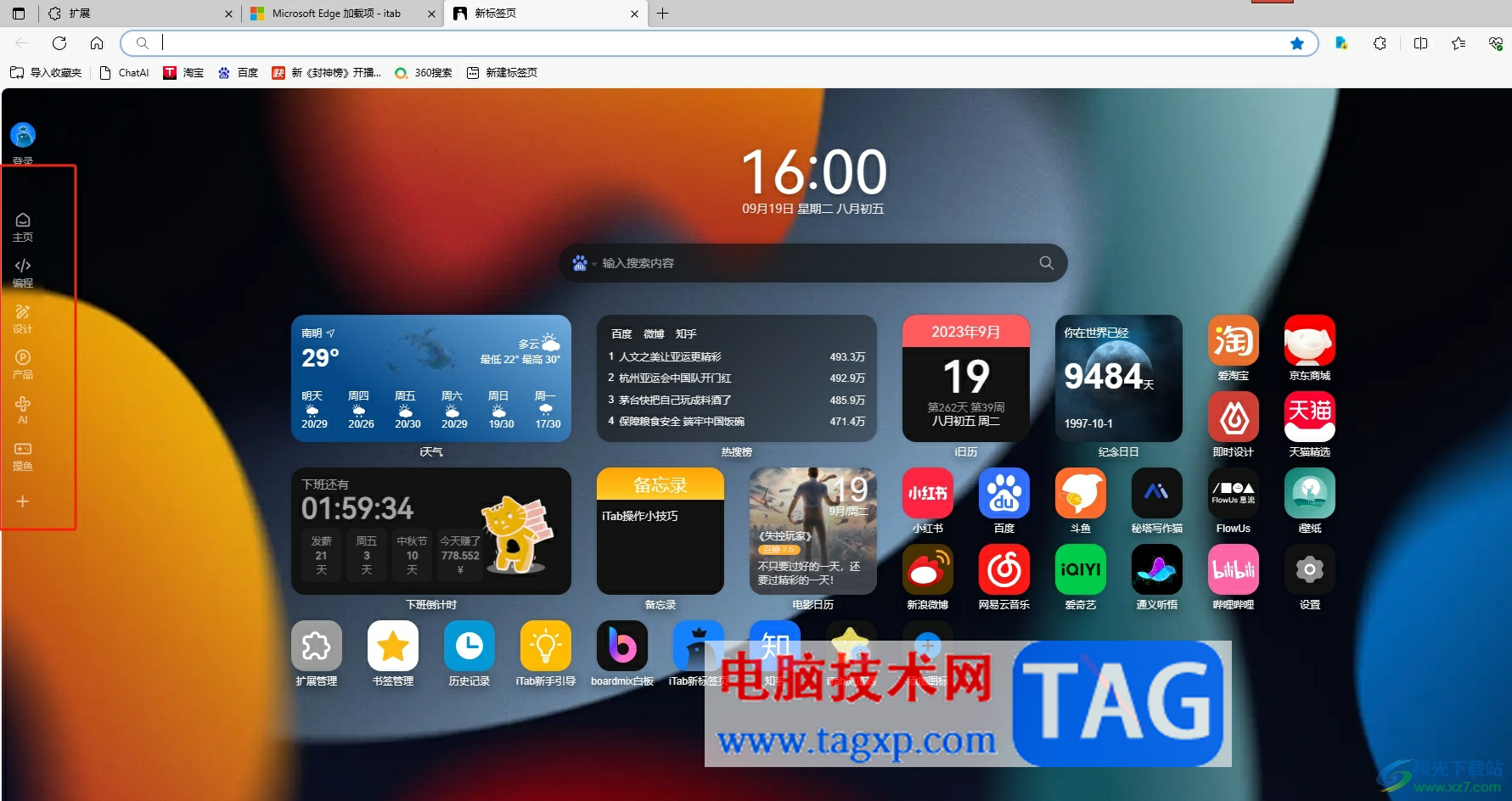1512x801 pixels.
Task: Open the 主页 sidebar category
Action: click(23, 227)
